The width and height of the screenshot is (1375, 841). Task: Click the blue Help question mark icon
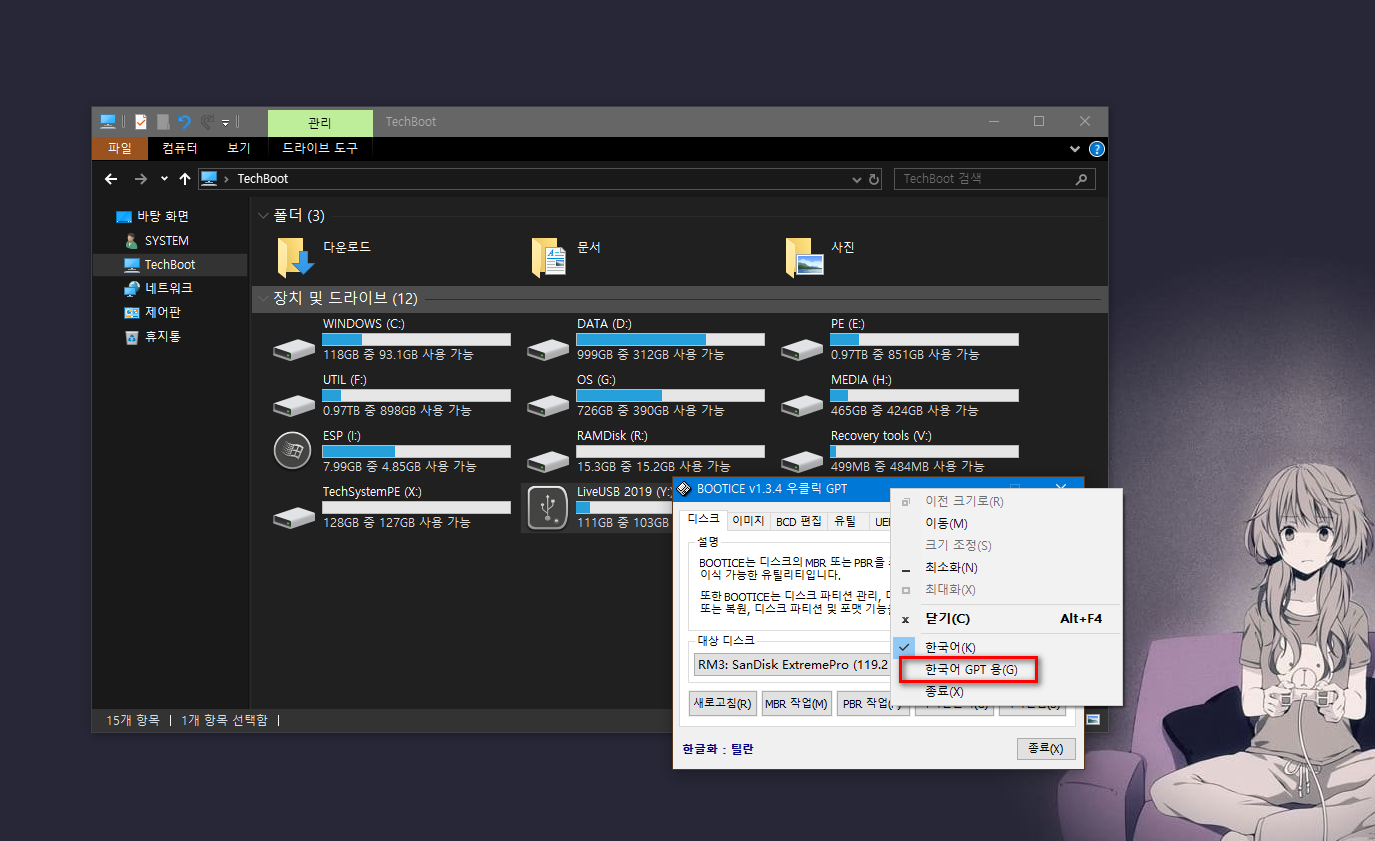1097,149
